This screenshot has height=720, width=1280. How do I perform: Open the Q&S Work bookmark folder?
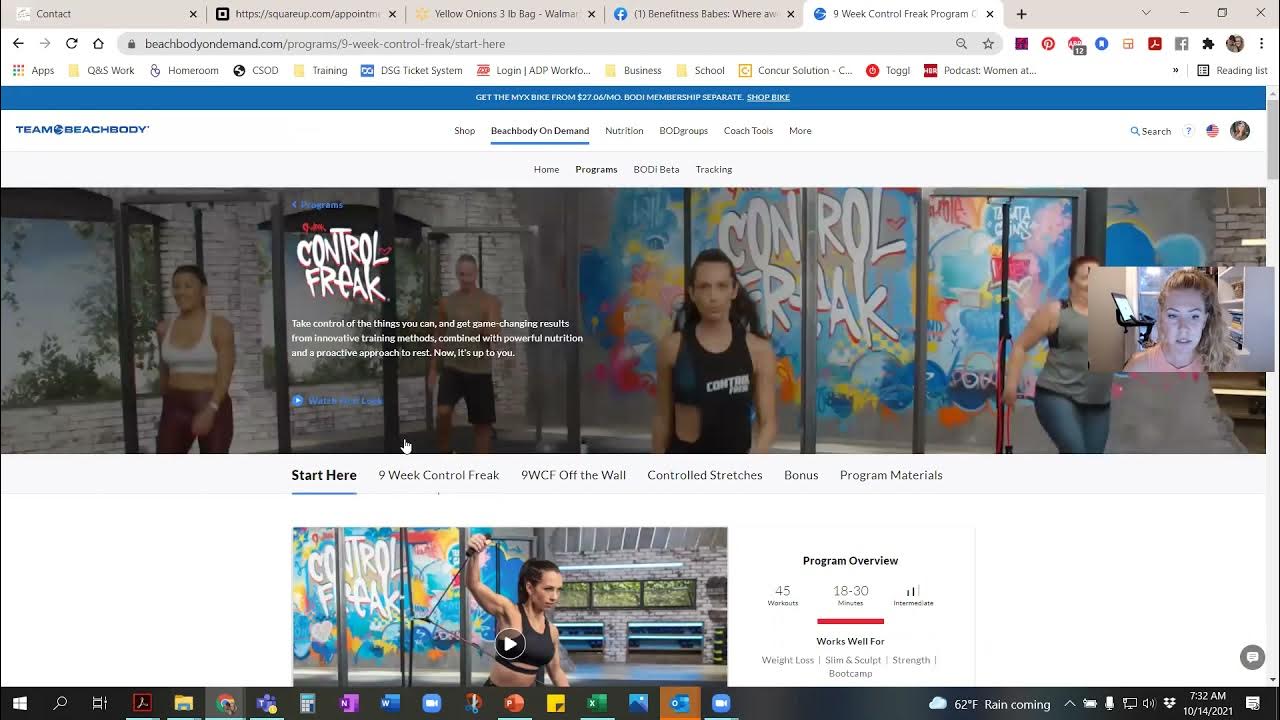coord(101,70)
